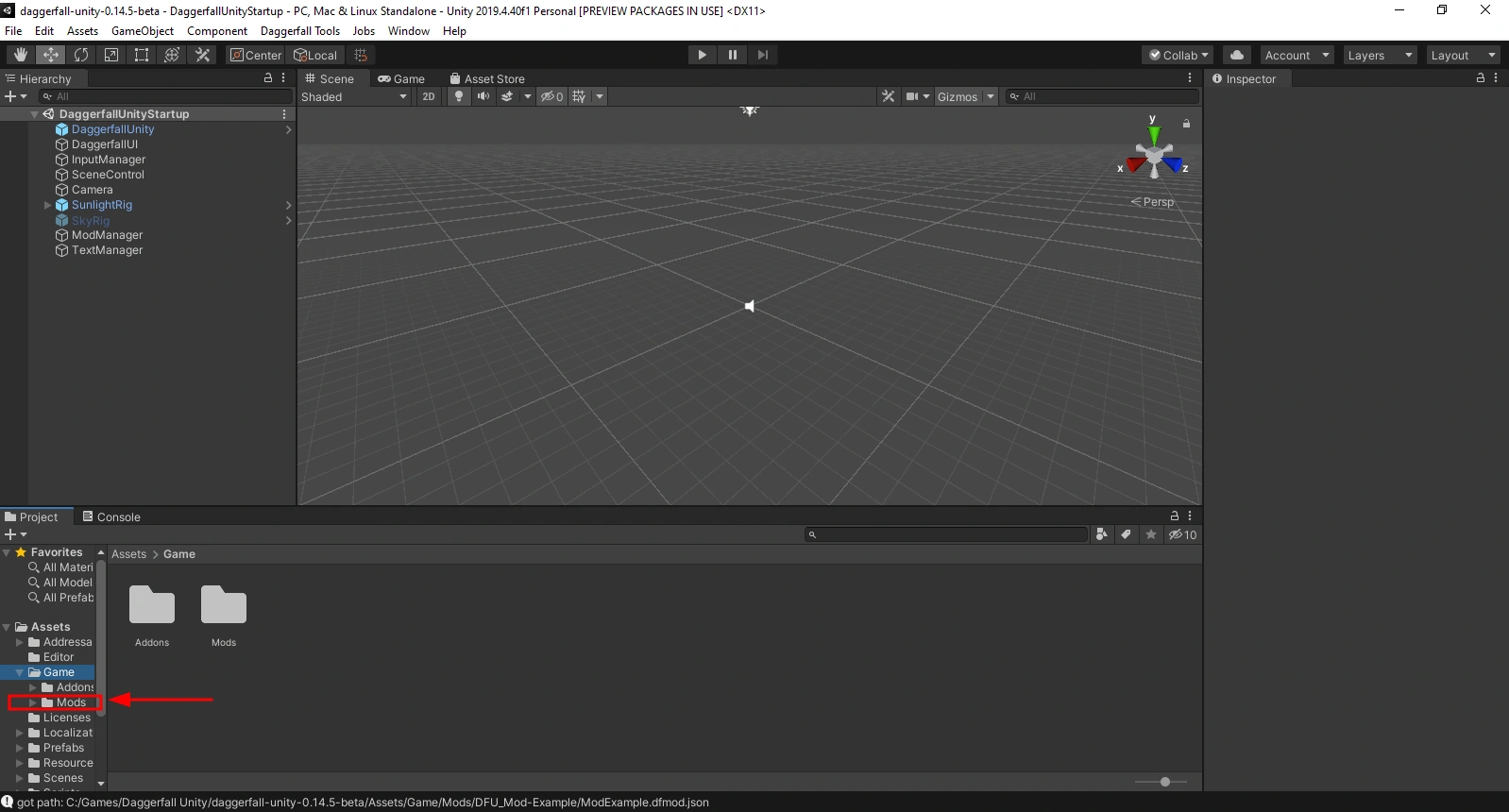Switch to the Console tab
The height and width of the screenshot is (812, 1509).
[x=111, y=516]
